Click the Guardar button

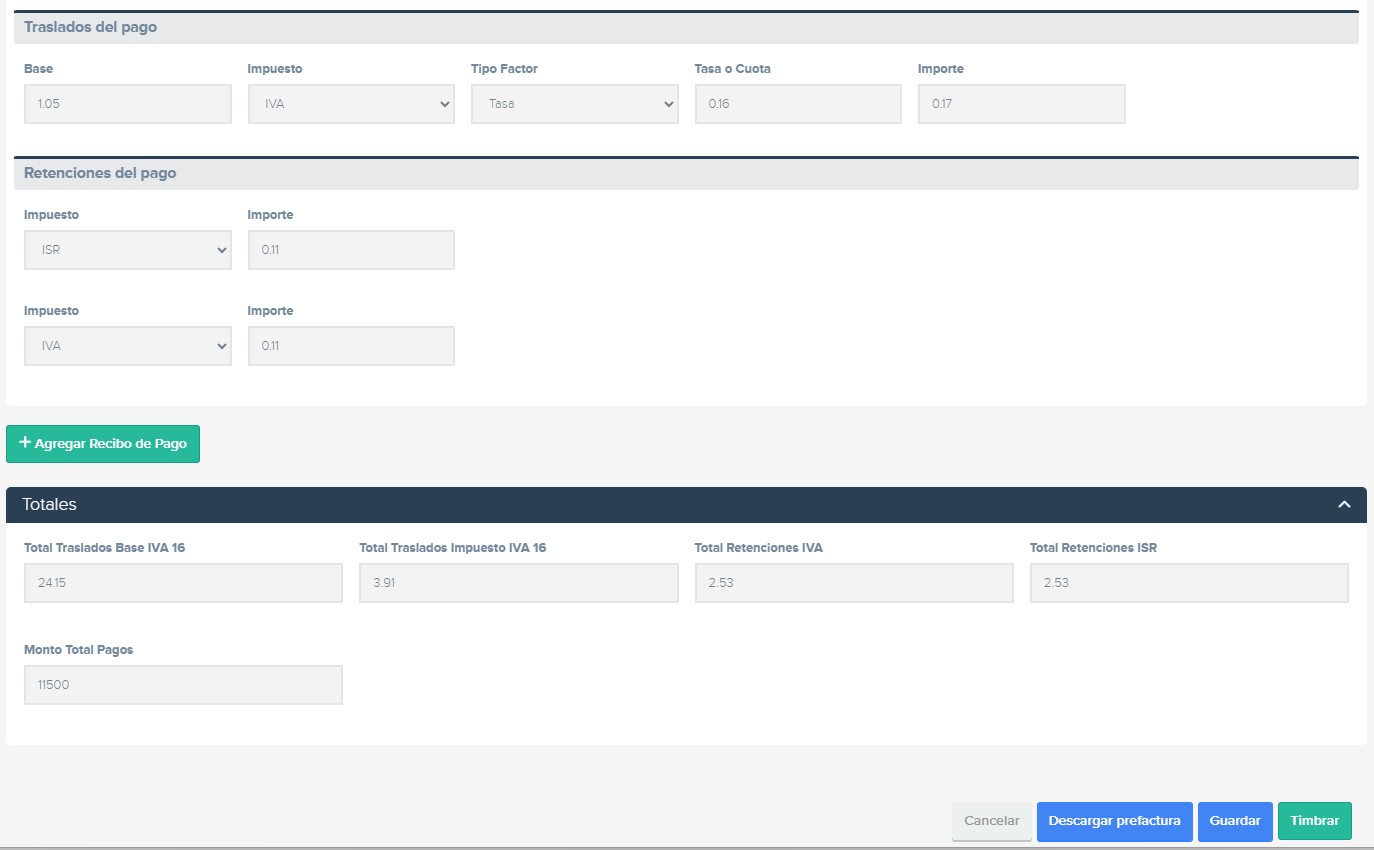[1234, 821]
